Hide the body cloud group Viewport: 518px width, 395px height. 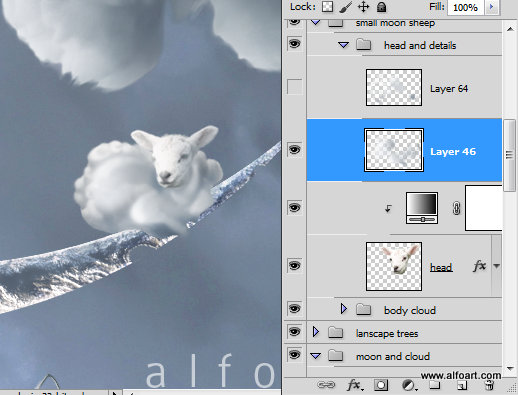coord(294,309)
